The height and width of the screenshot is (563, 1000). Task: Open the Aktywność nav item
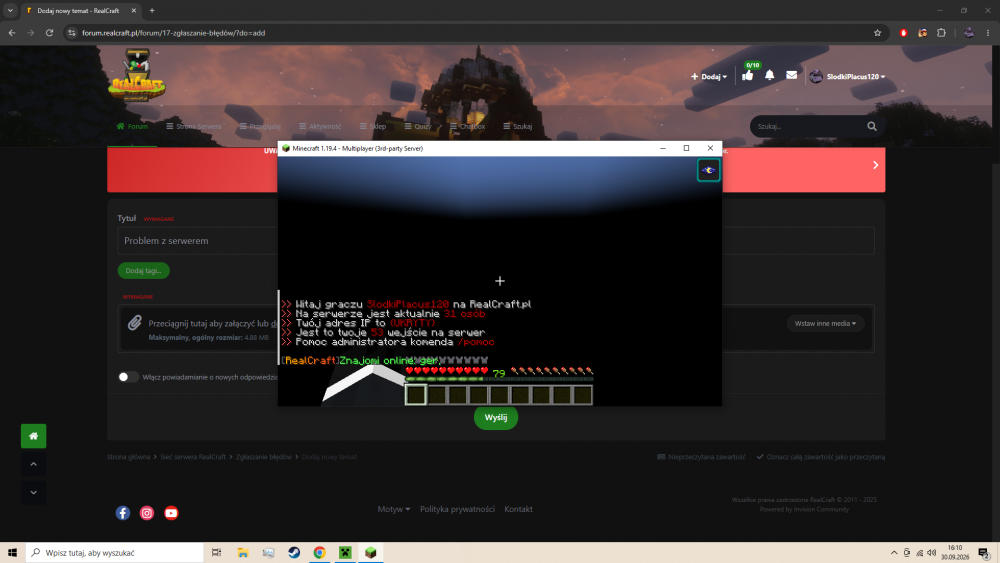320,126
